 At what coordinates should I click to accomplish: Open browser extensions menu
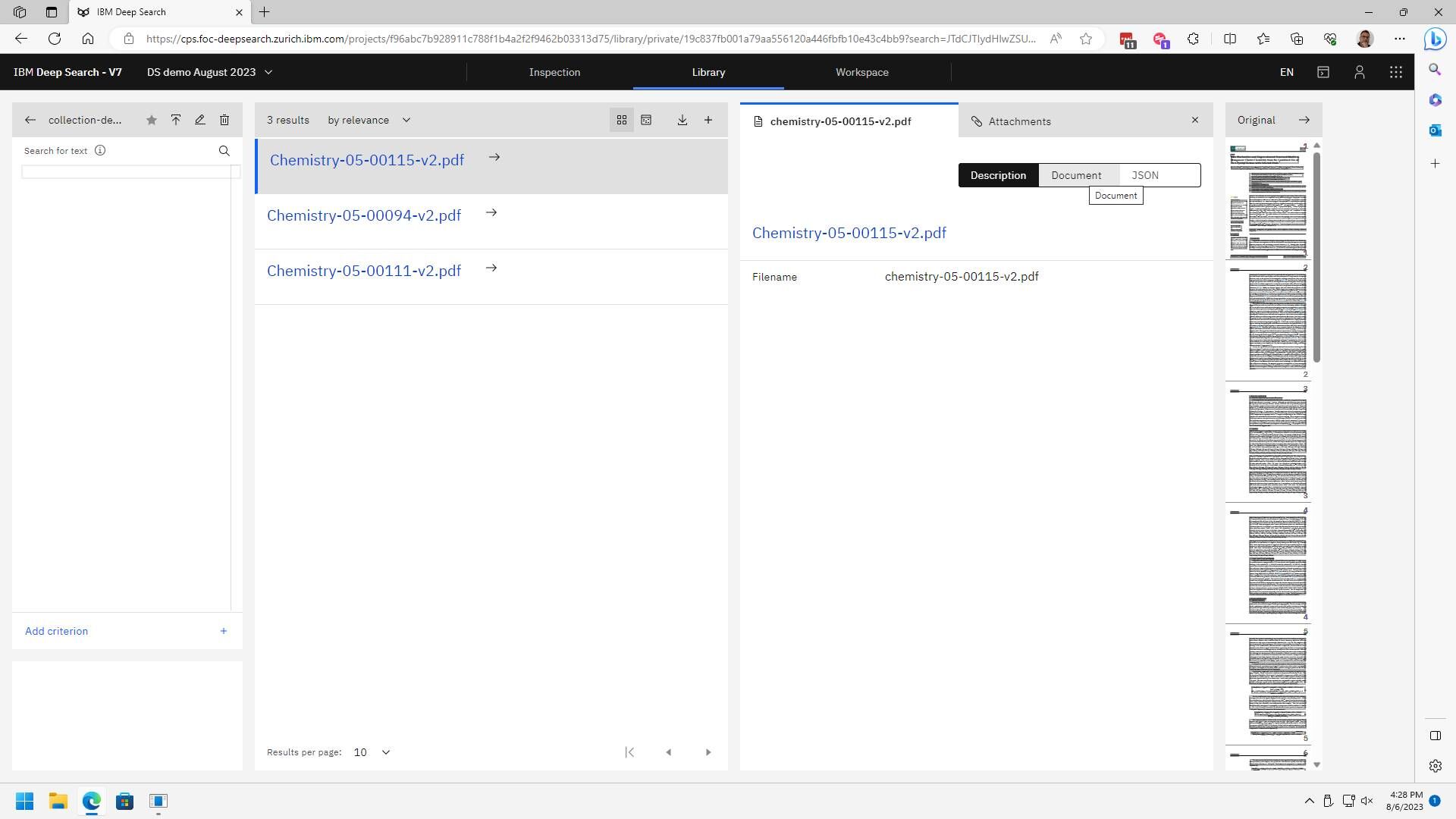(x=1194, y=39)
